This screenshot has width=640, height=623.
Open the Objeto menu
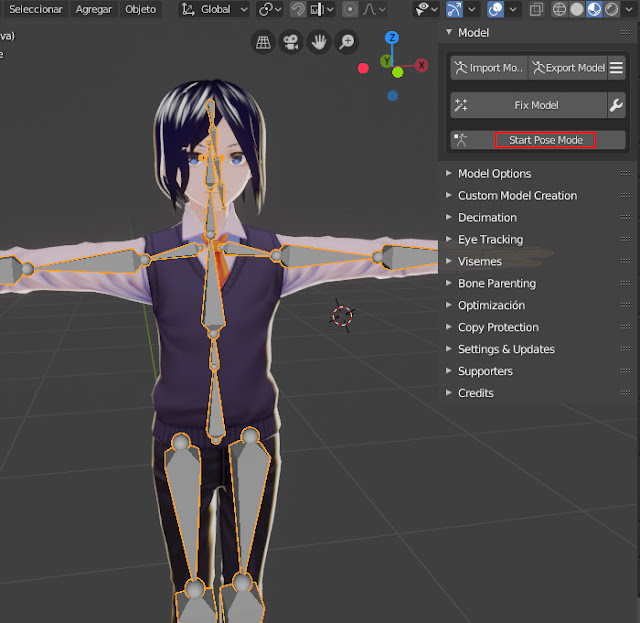pyautogui.click(x=140, y=9)
